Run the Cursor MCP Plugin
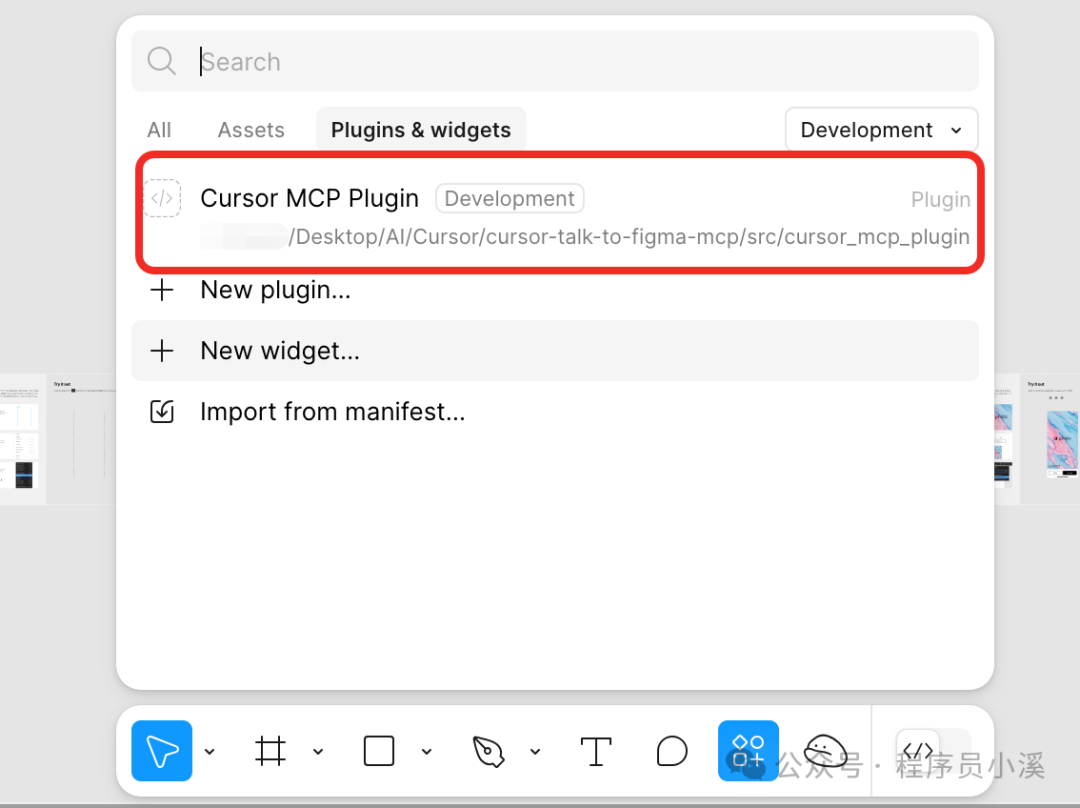This screenshot has height=808, width=1080. tap(309, 198)
